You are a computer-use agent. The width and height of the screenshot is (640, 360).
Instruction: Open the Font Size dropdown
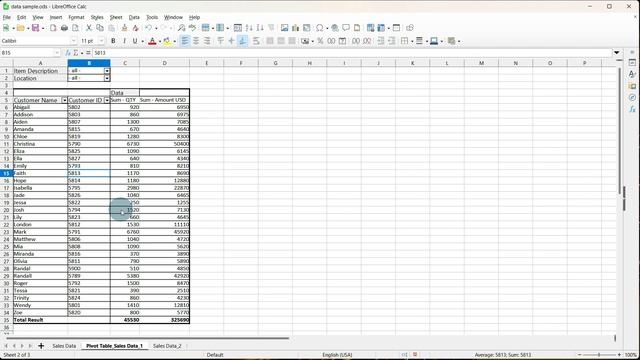click(x=102, y=41)
